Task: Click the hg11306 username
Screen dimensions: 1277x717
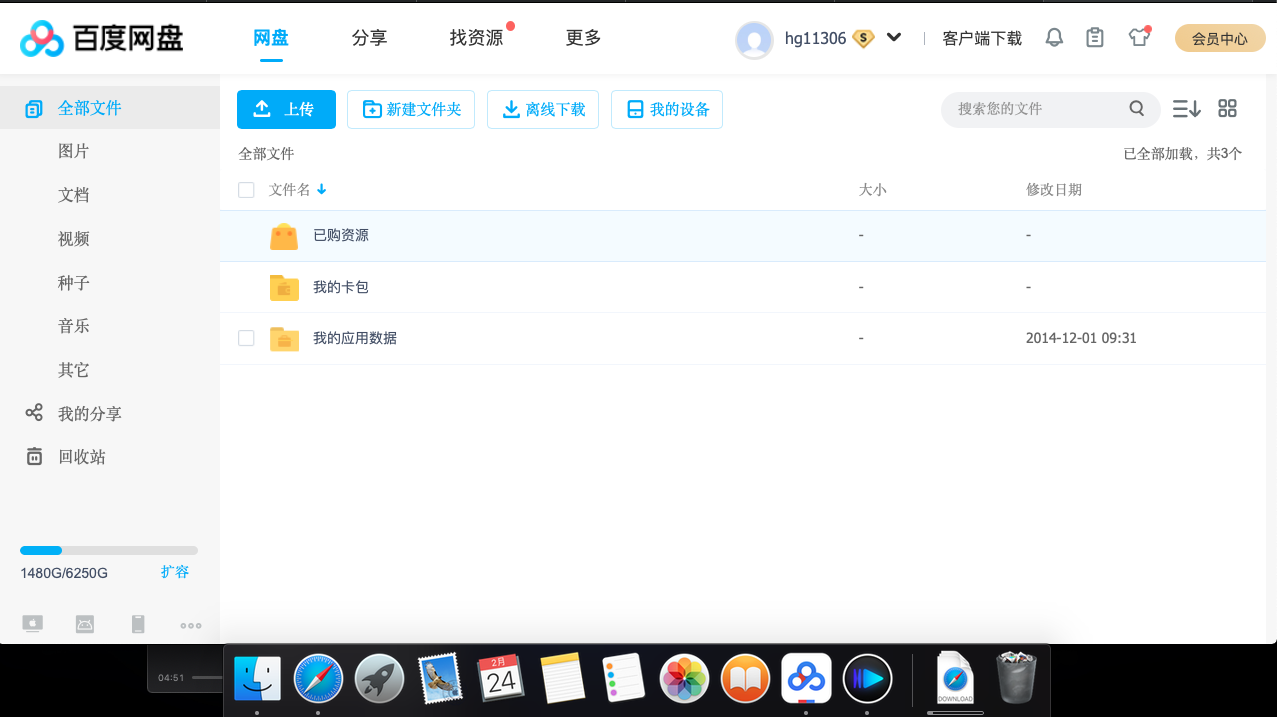Action: (815, 38)
